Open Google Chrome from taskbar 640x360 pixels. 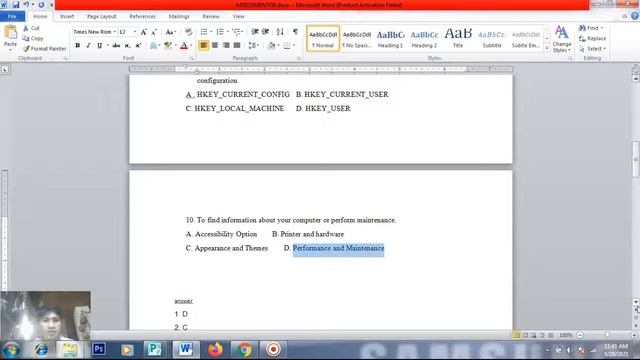pos(244,350)
